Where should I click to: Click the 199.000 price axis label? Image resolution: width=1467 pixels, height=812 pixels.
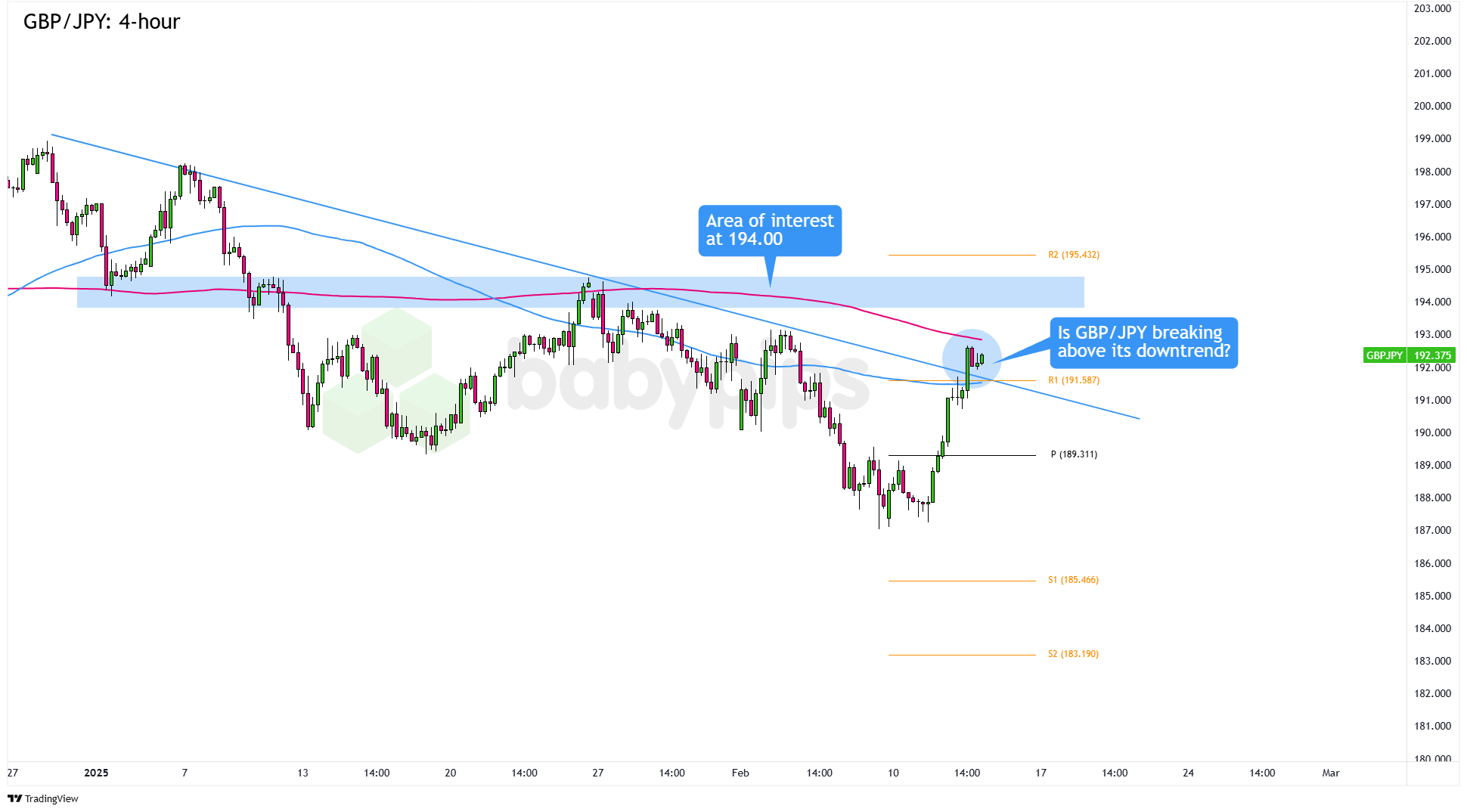point(1432,138)
